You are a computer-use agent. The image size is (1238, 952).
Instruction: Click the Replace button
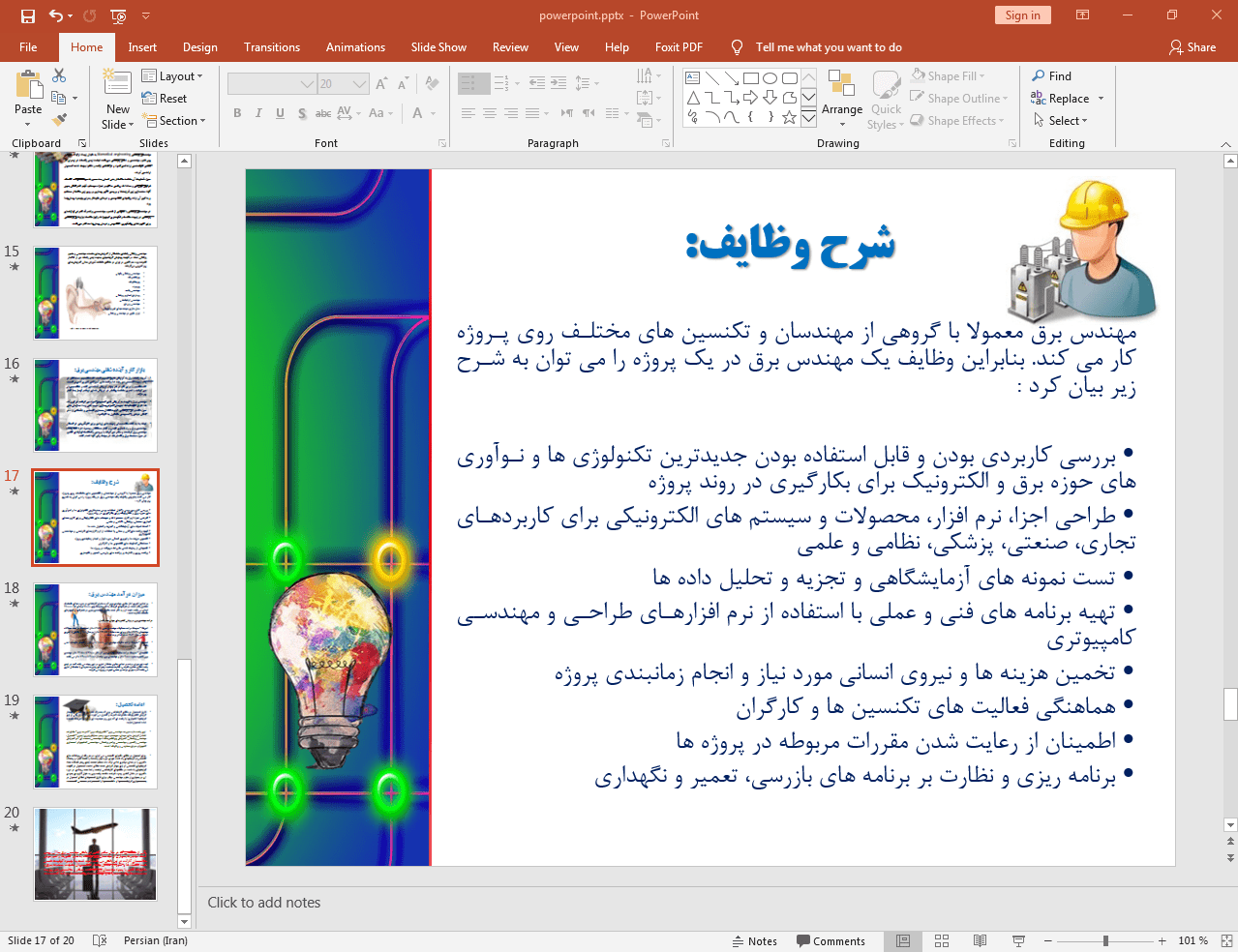pos(1060,99)
